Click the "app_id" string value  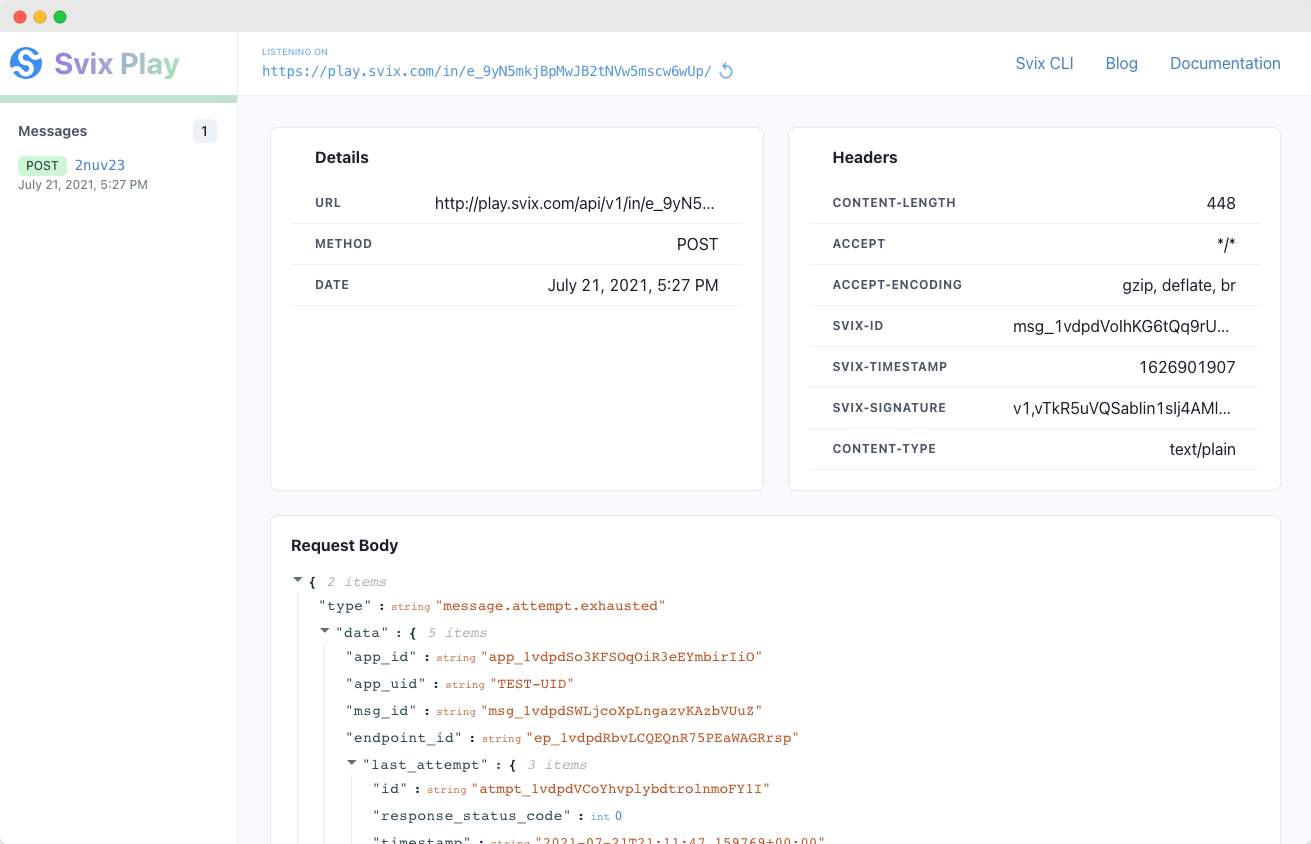[621, 657]
